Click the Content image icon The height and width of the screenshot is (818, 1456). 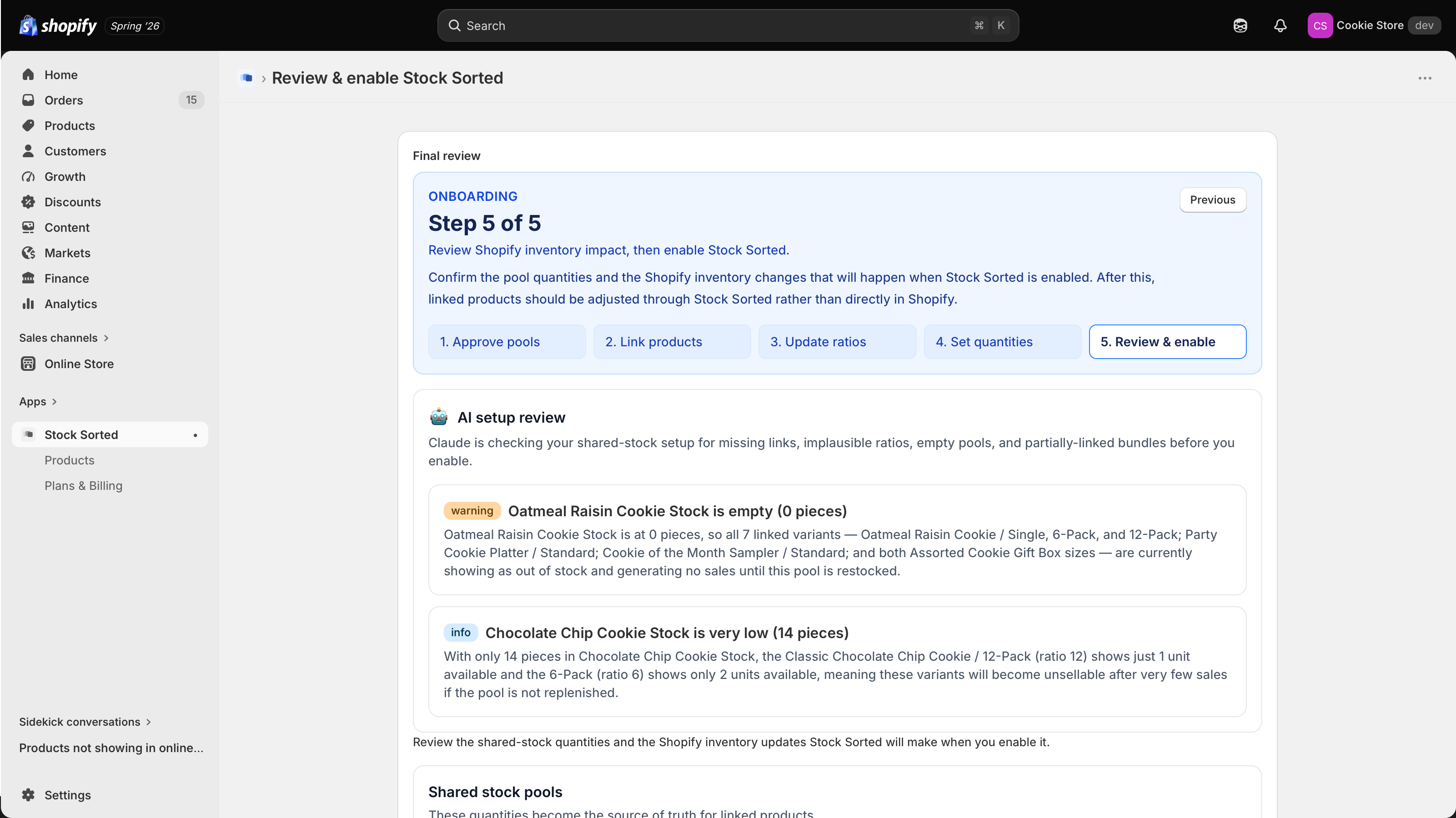(28, 227)
